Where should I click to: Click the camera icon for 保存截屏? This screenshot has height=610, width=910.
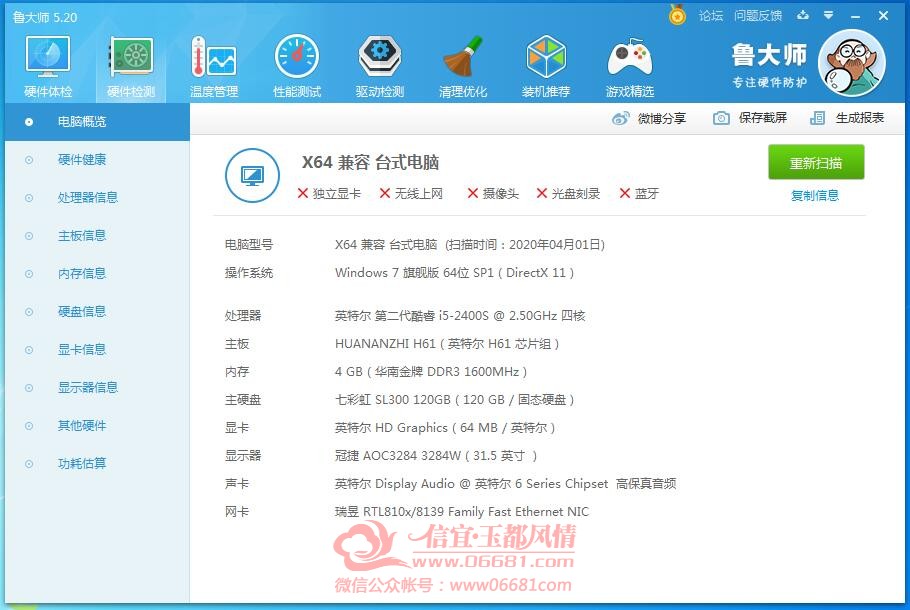[x=721, y=118]
